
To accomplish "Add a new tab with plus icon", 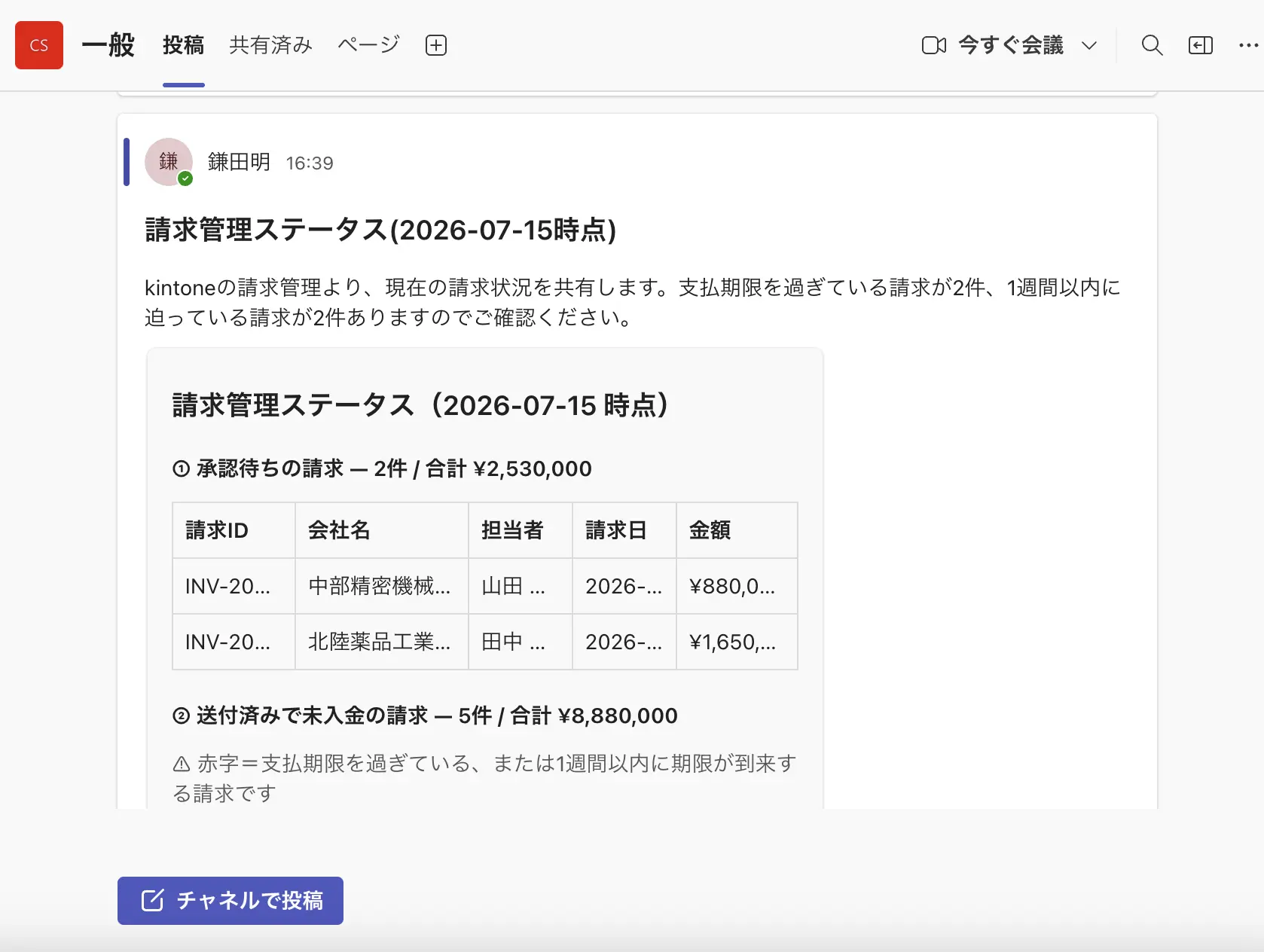I will [x=436, y=45].
